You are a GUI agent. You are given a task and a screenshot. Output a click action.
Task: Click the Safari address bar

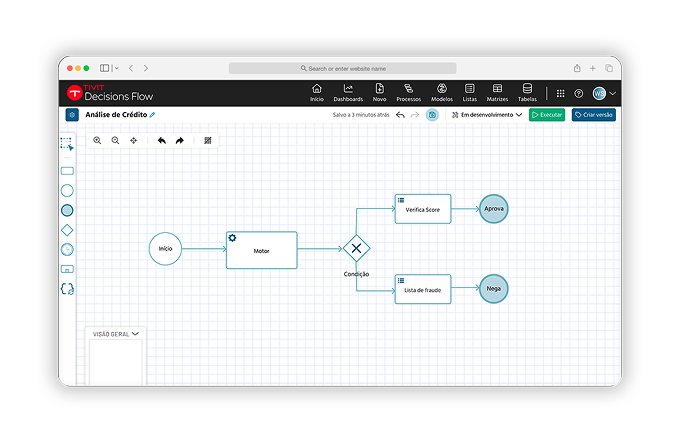coord(342,68)
